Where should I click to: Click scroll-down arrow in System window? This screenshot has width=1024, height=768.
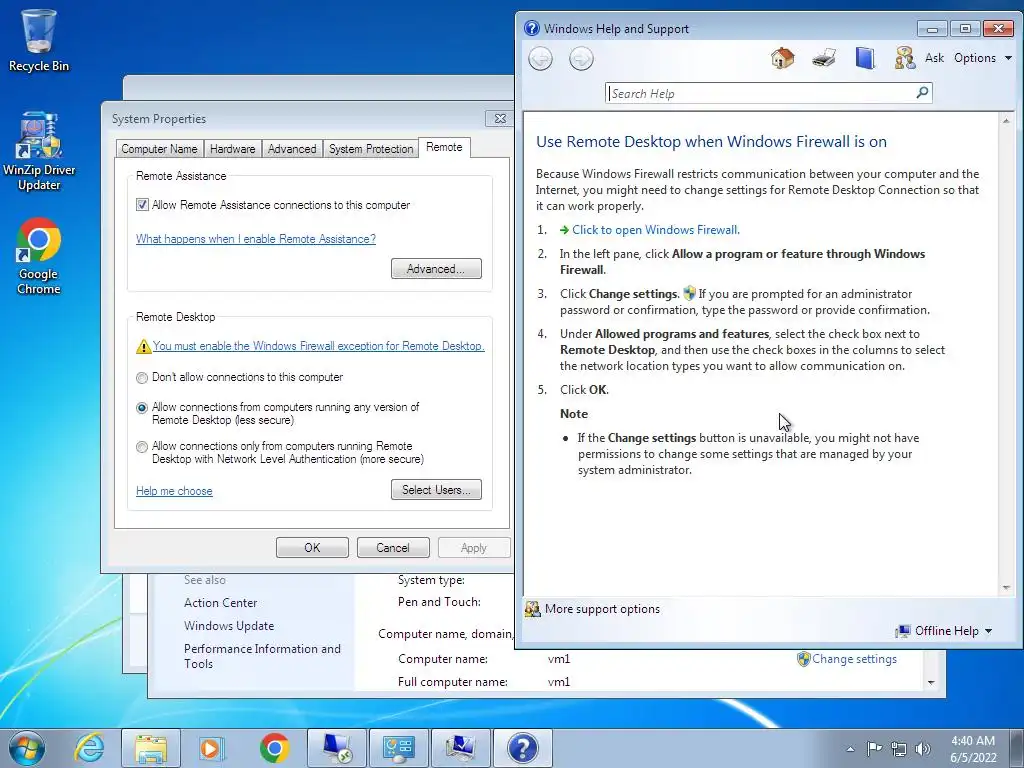(931, 682)
